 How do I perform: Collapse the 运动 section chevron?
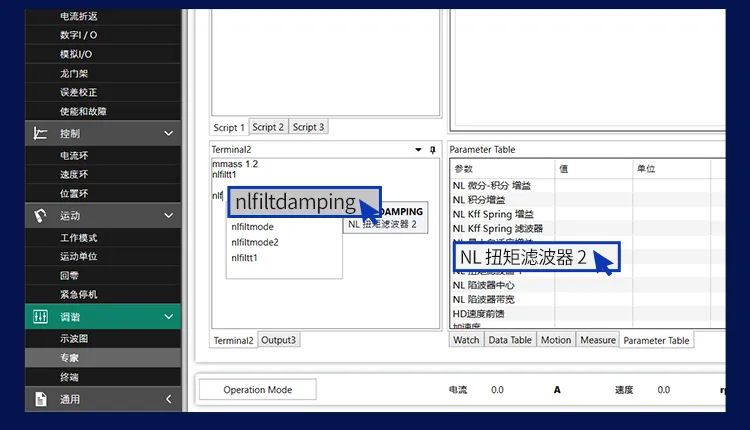(168, 216)
